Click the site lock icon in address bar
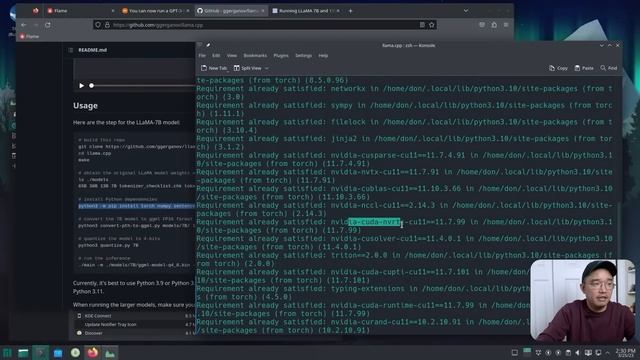The width and height of the screenshot is (640, 360). click(x=107, y=25)
